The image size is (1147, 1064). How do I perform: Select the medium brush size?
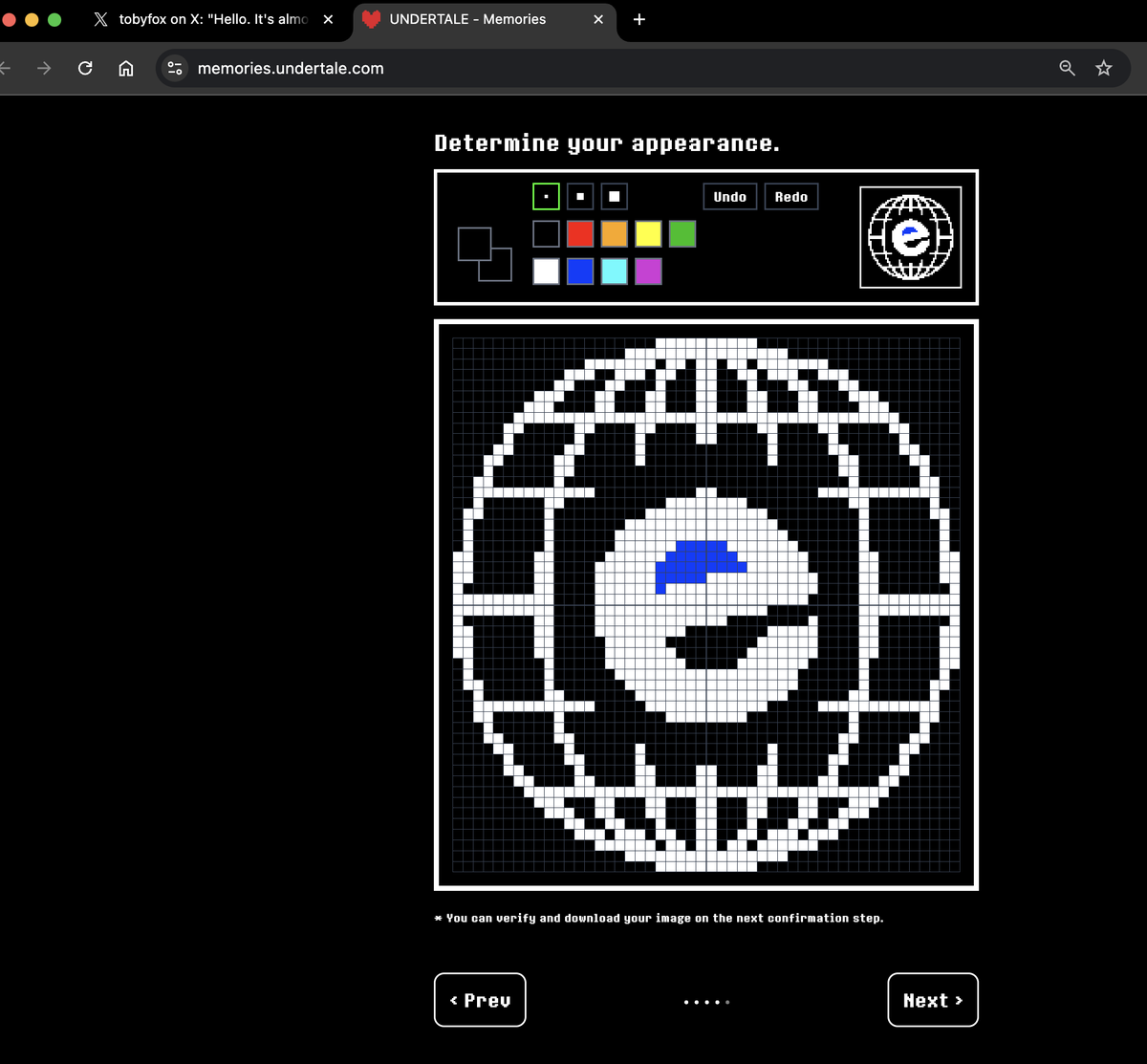coord(580,197)
